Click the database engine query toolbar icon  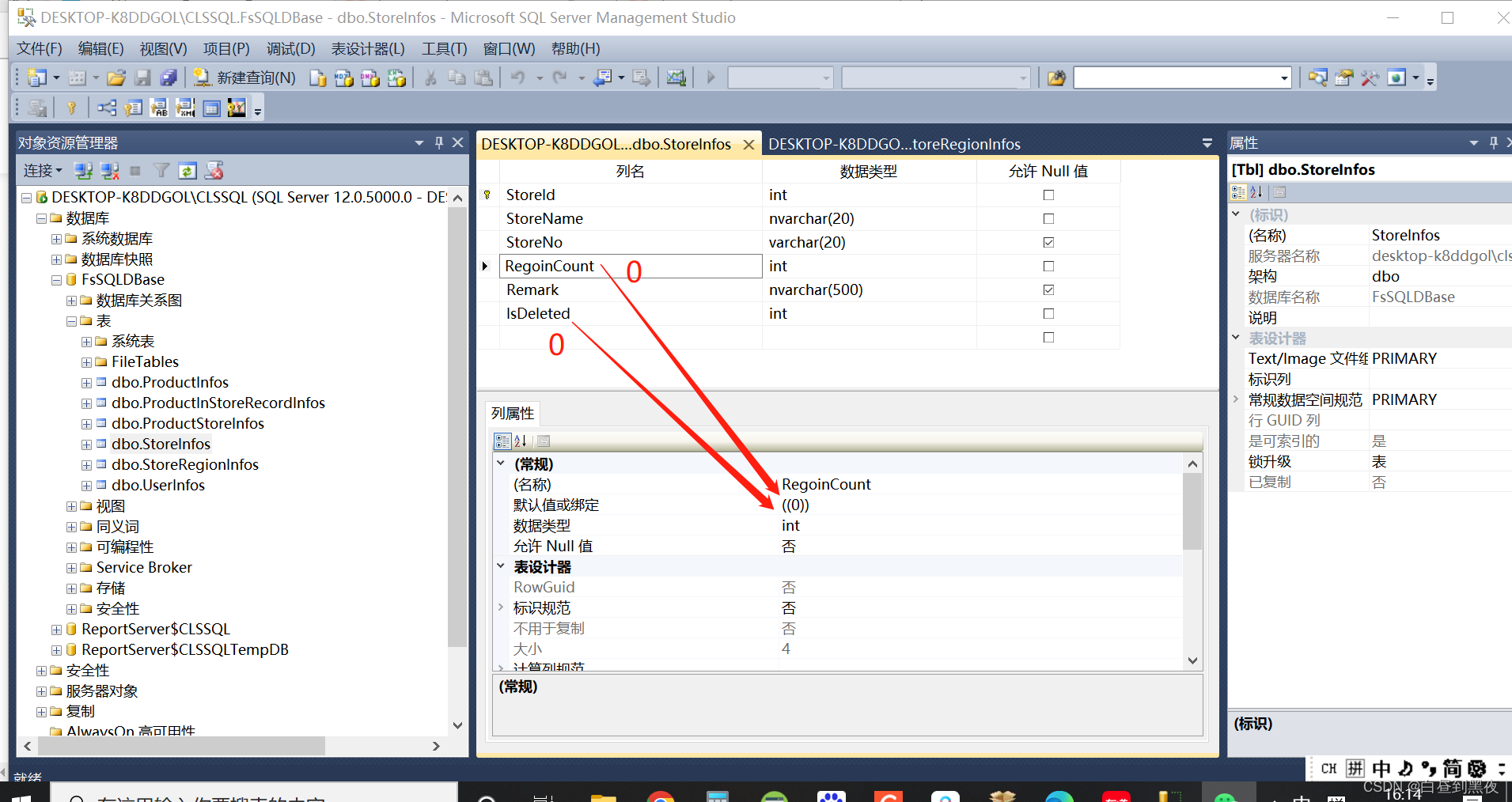(x=318, y=78)
